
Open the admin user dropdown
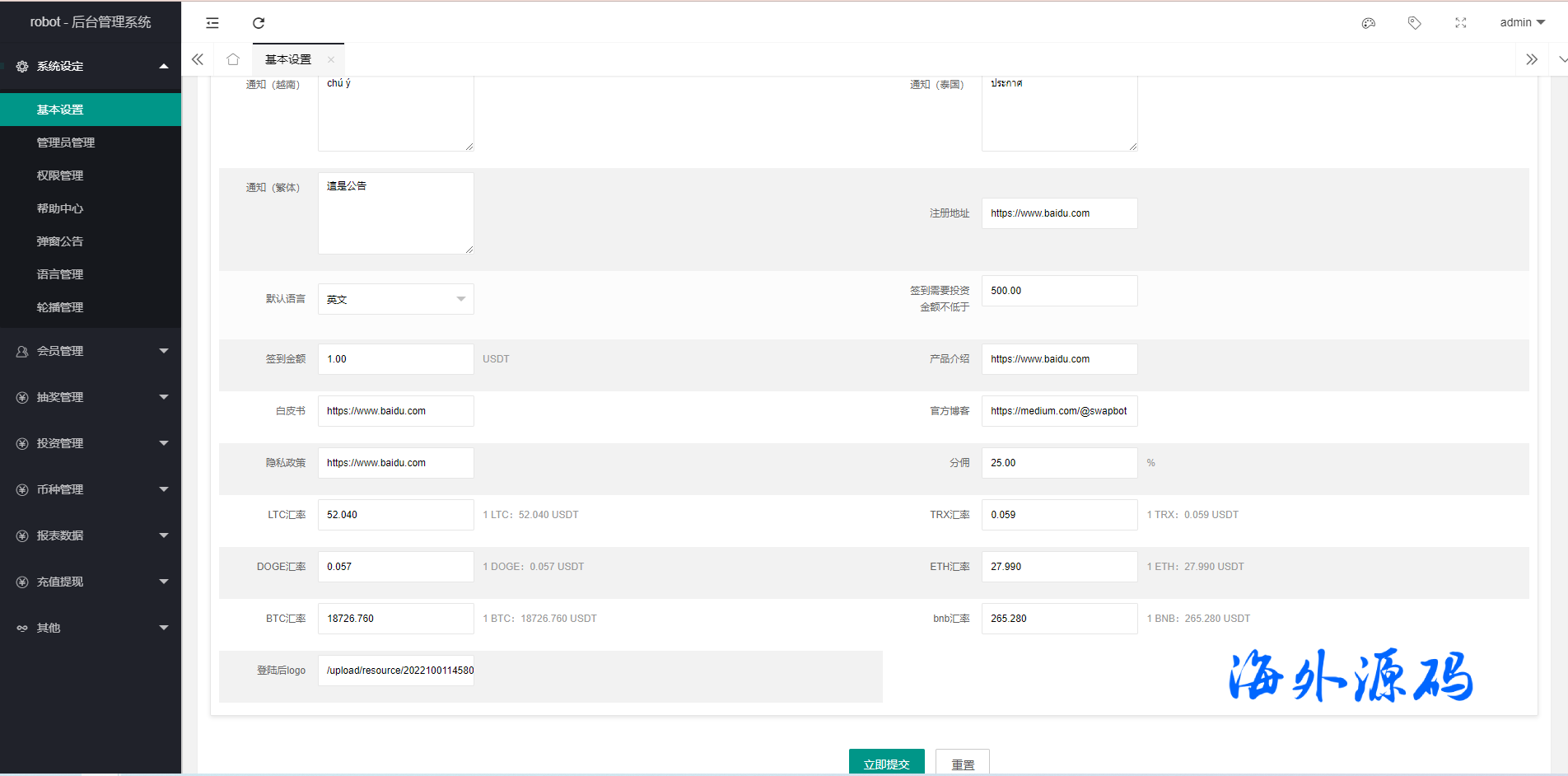coord(1522,23)
